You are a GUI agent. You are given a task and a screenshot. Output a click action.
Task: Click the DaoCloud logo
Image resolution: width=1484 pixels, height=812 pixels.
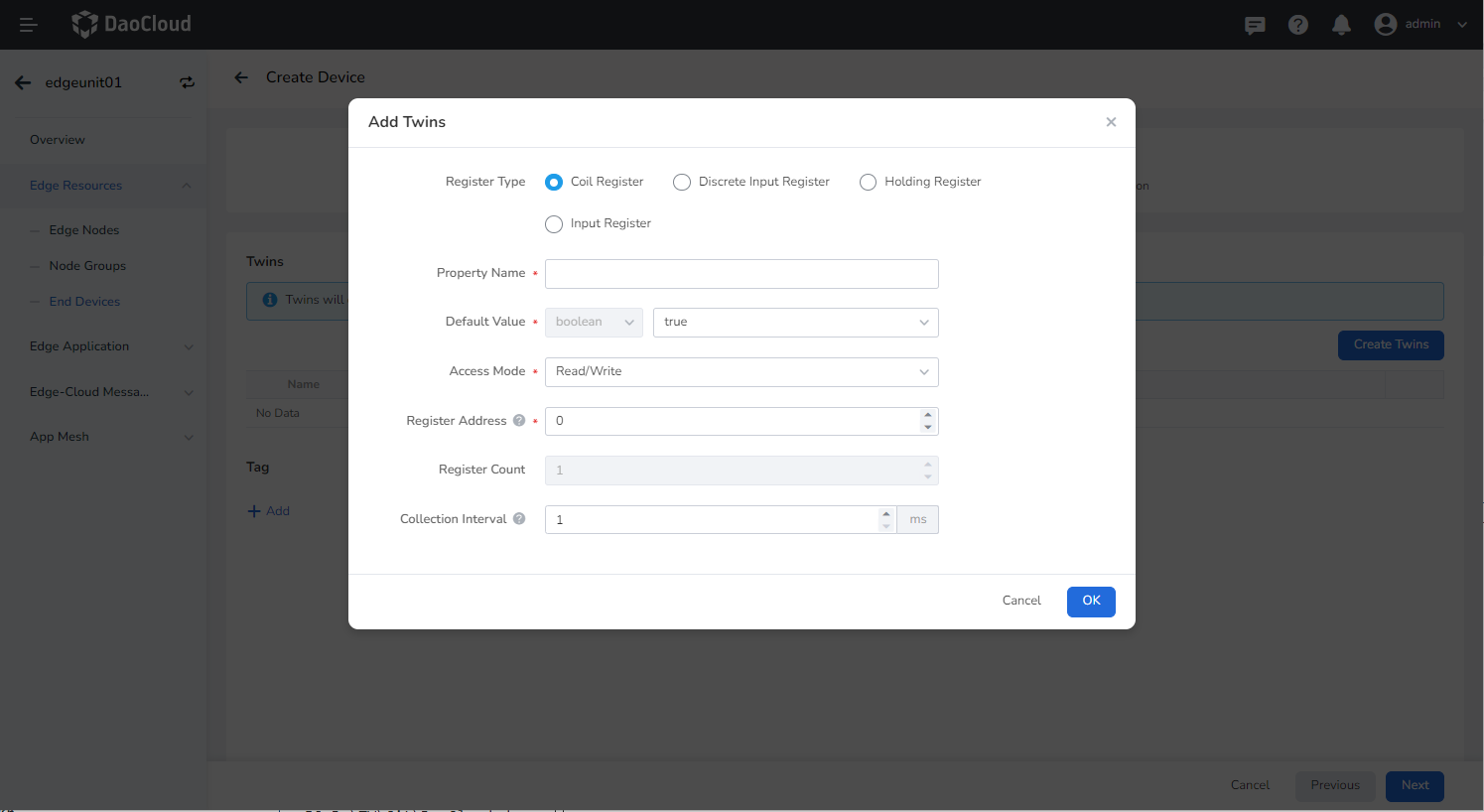131,24
